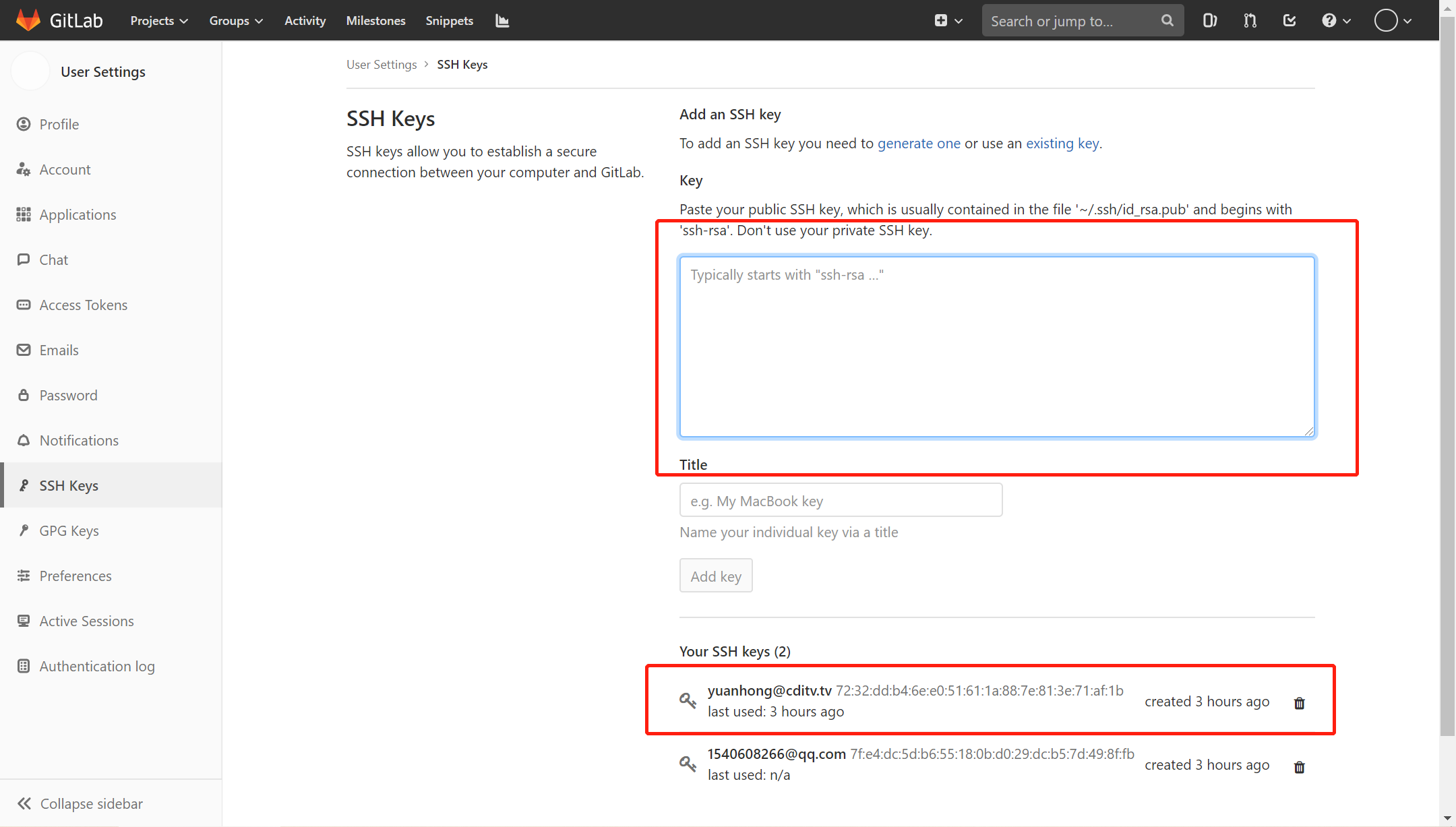Delete the yuanhong@cditv.tv SSH key

click(1299, 702)
